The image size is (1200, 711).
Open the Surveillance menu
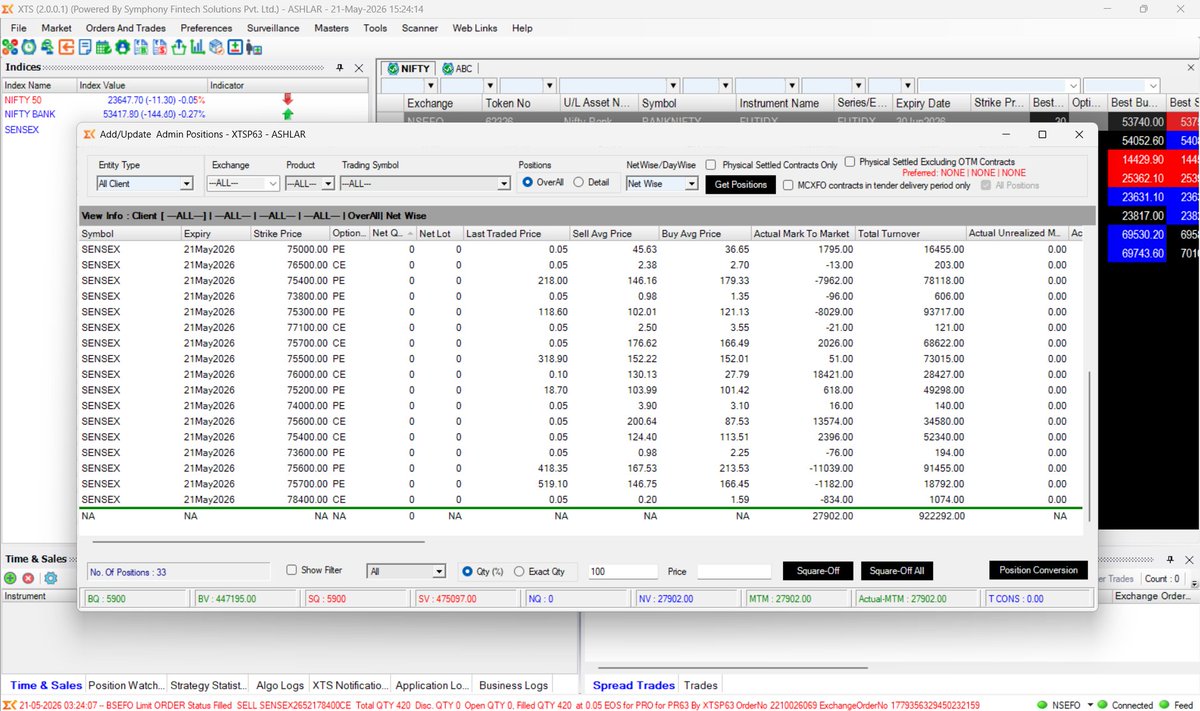pyautogui.click(x=273, y=28)
